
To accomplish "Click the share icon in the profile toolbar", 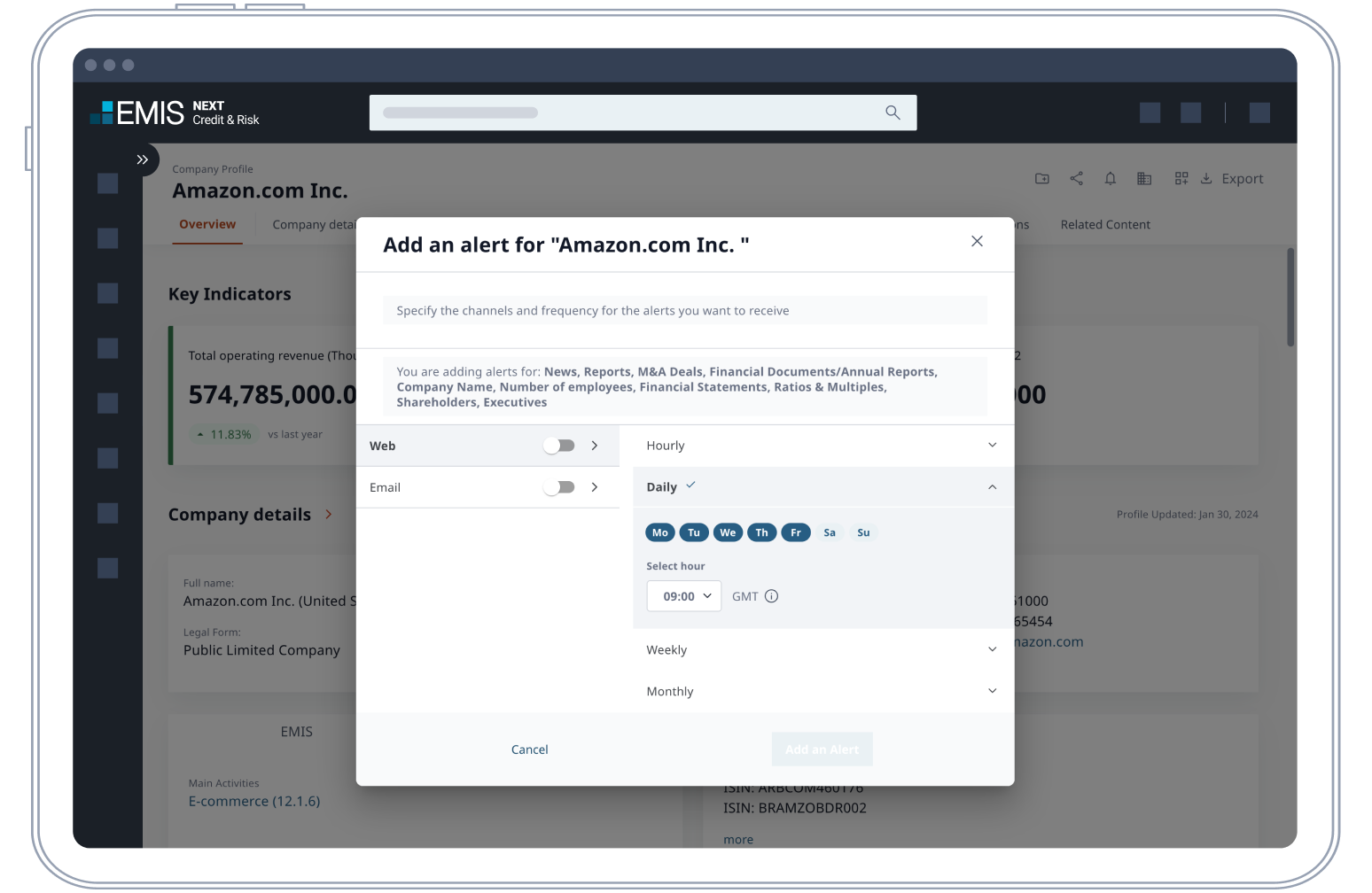I will [x=1076, y=179].
